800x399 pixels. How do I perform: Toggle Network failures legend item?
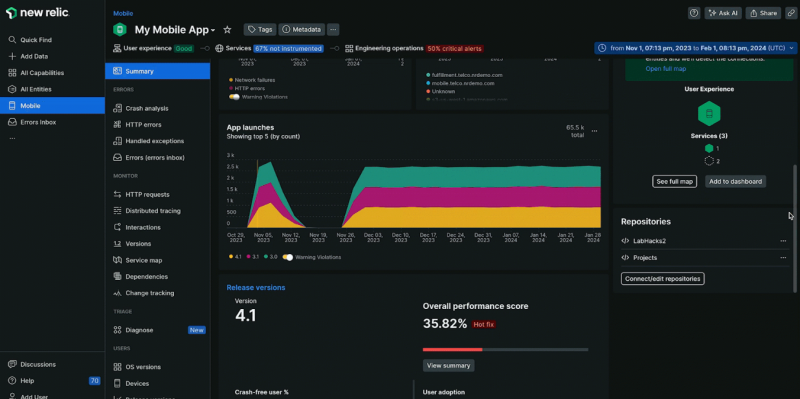click(251, 80)
